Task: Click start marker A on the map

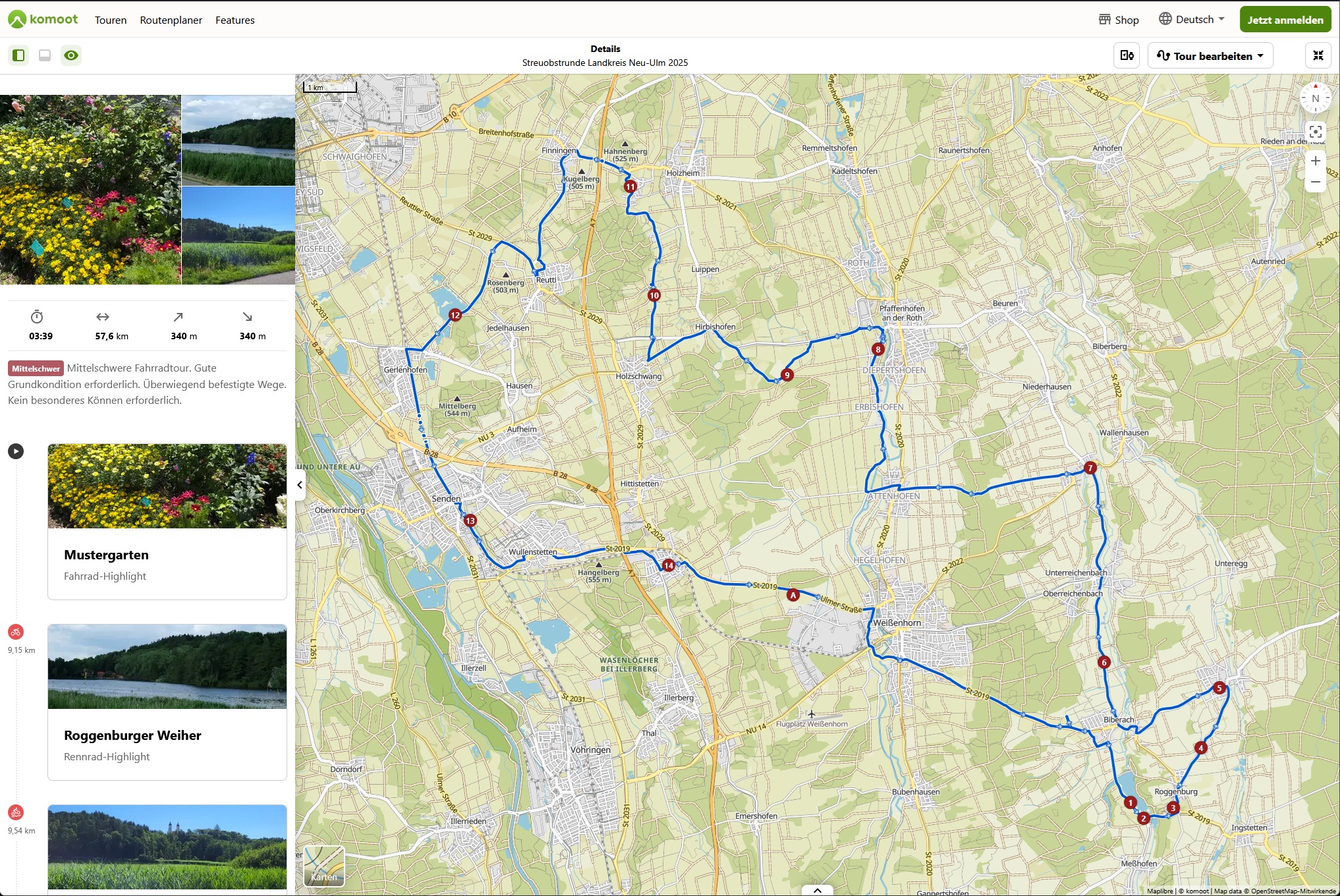Action: [793, 595]
